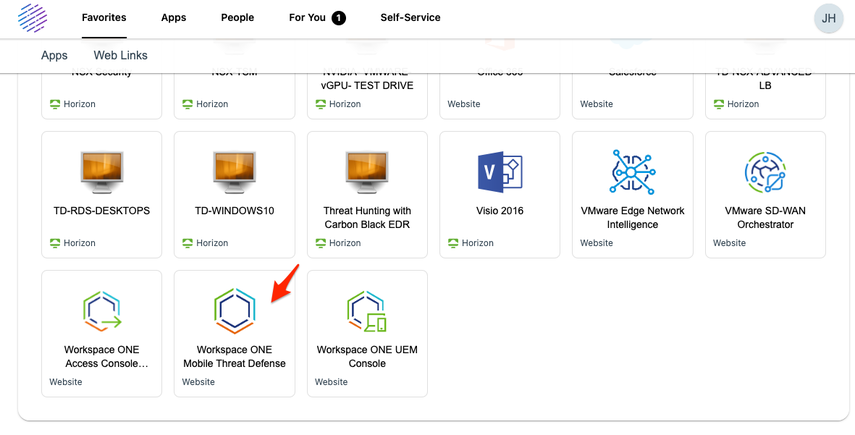
Task: Launch the Visio 2016 app icon
Action: (x=500, y=172)
